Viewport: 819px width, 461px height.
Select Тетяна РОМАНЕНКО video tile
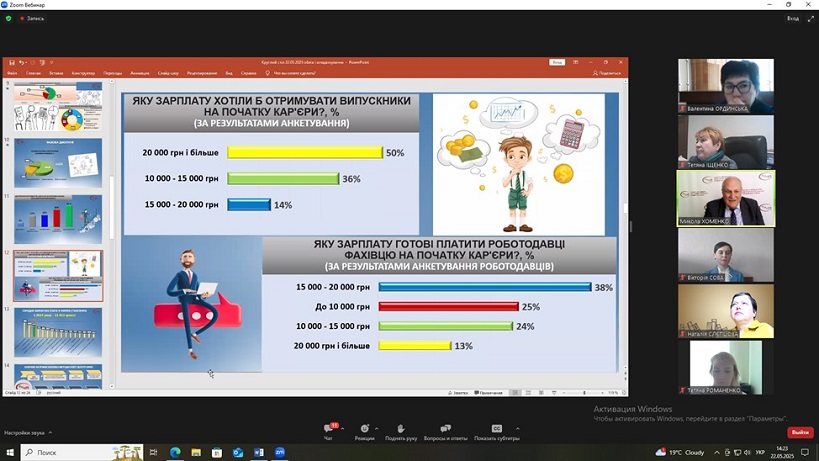click(726, 368)
